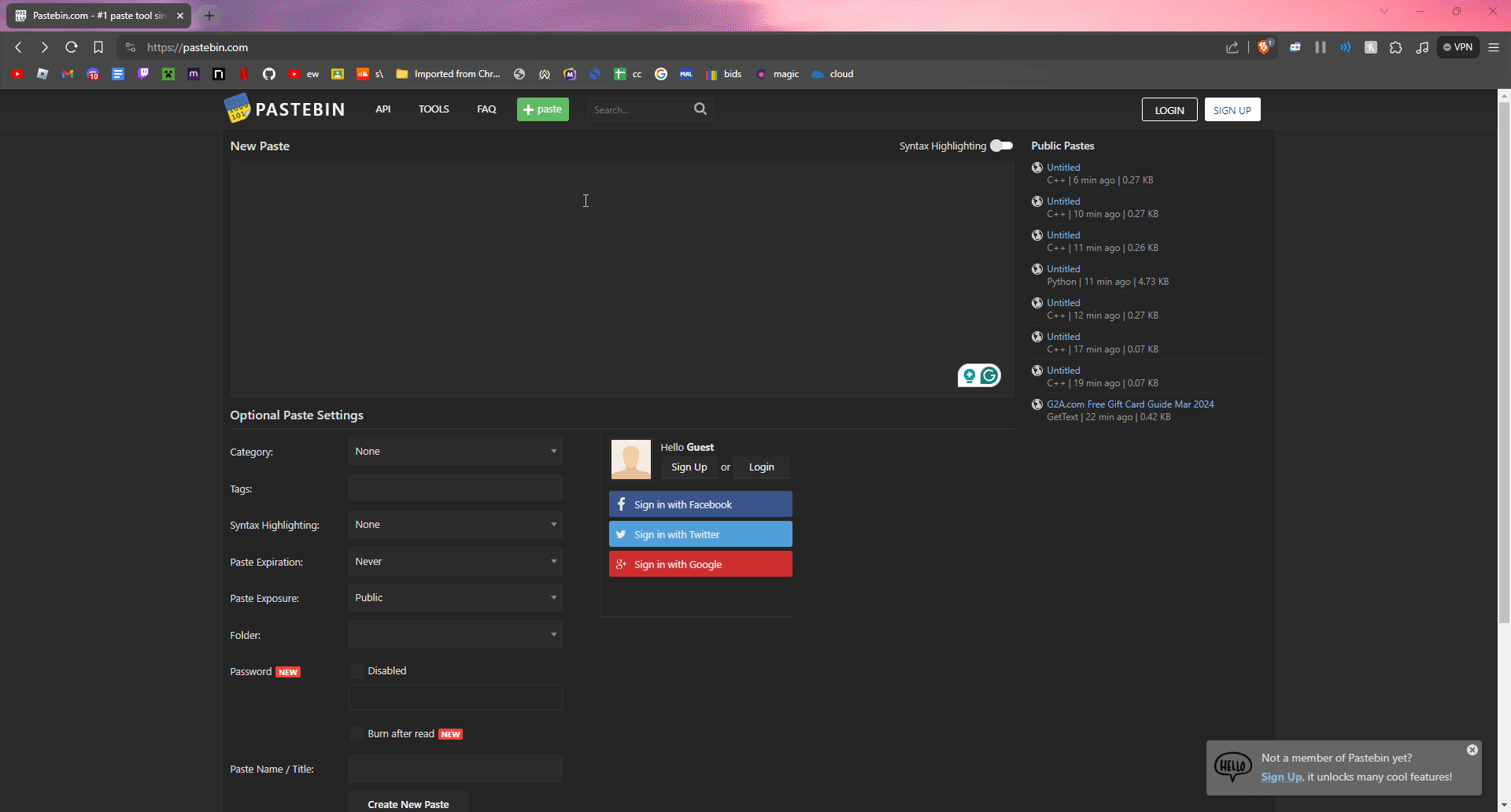Viewport: 1511px width, 812px height.
Task: Expand the Syntax Highlighting dropdown set to None
Action: coord(456,525)
